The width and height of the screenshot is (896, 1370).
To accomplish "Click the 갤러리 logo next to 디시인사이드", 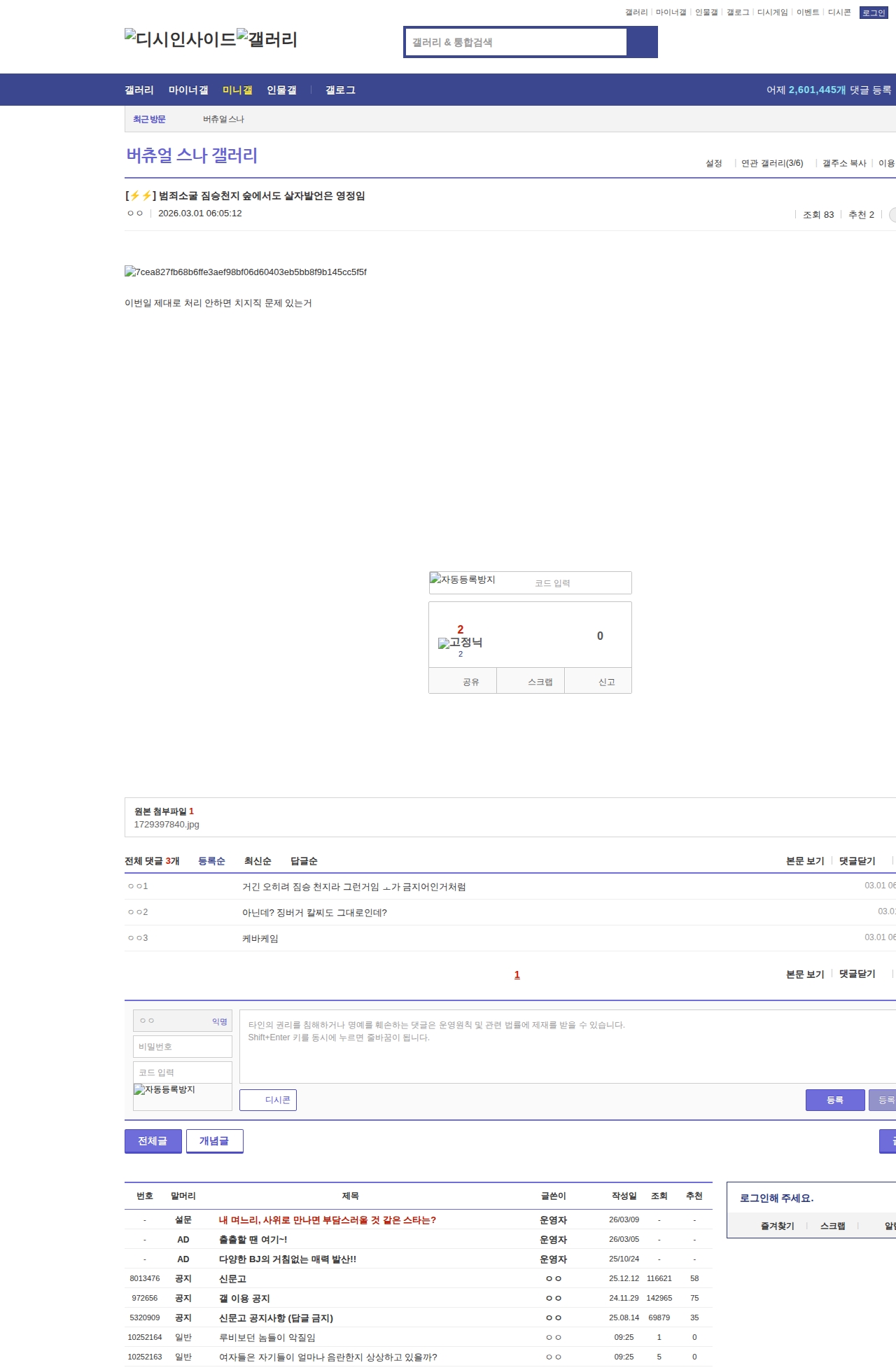I will (267, 39).
